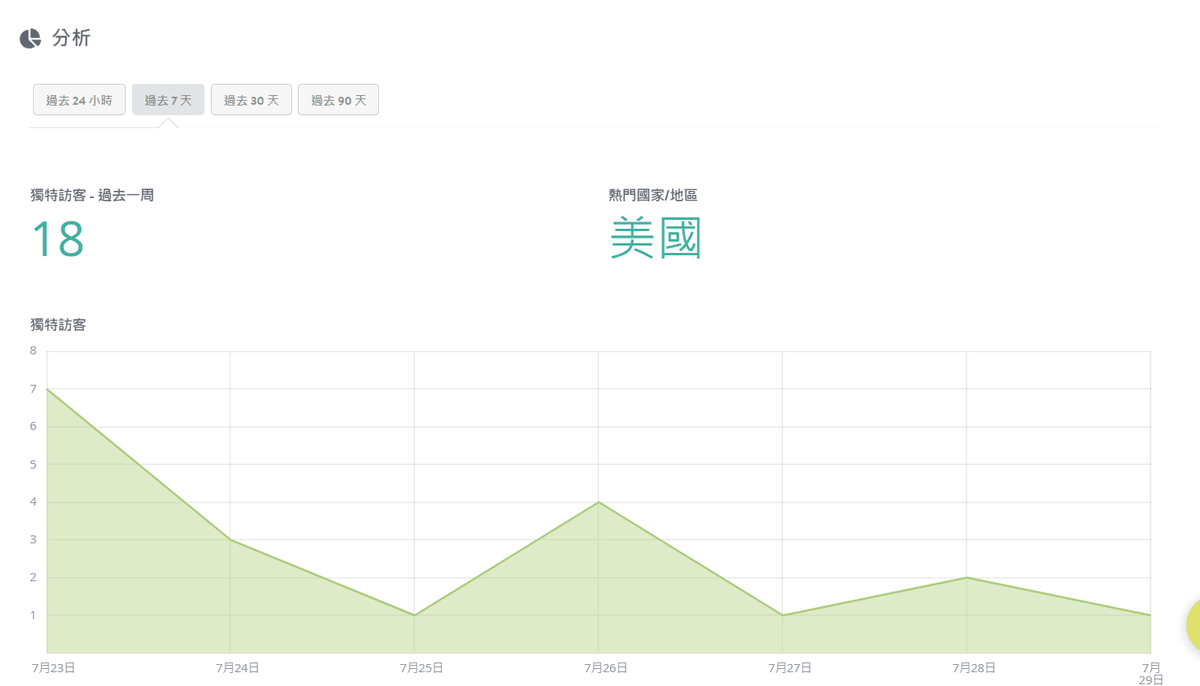Viewport: 1200px width, 686px height.
Task: Click the 7月29日 data point on chart
Action: (x=1150, y=615)
